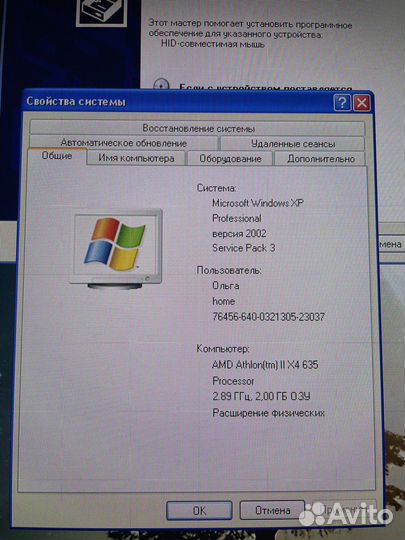Confirm the dialog with OK
The height and width of the screenshot is (540, 405).
coord(199,510)
